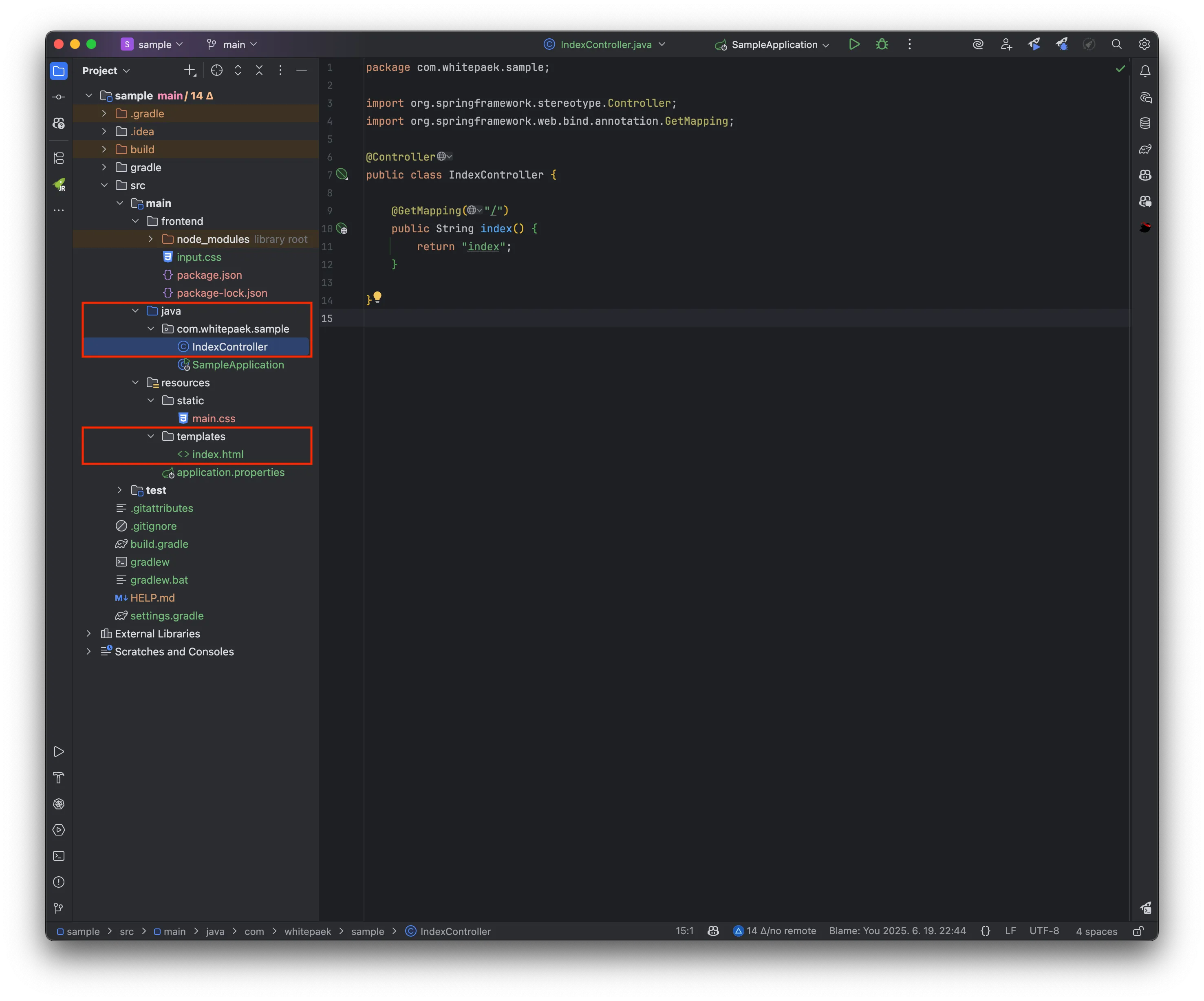Open Project panel options menu
Image resolution: width=1204 pixels, height=1001 pixels.
(280, 71)
